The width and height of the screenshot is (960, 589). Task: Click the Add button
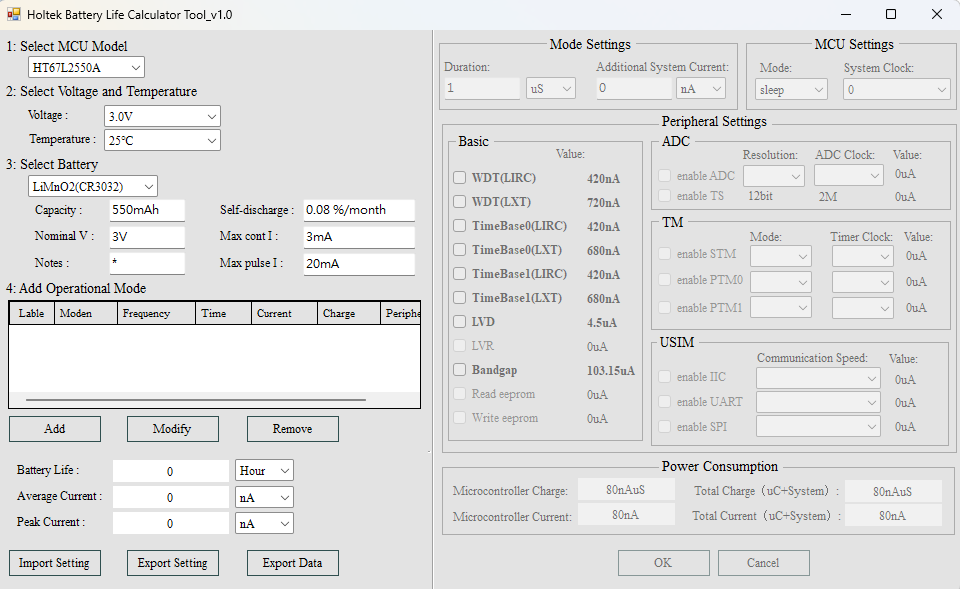pyautogui.click(x=55, y=429)
